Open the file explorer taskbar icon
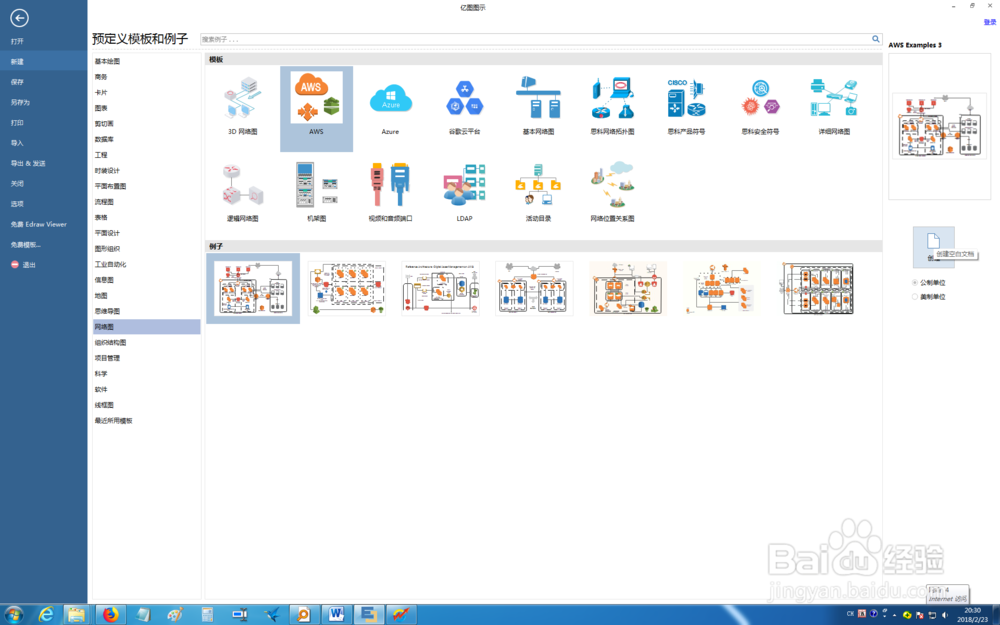 pyautogui.click(x=77, y=615)
